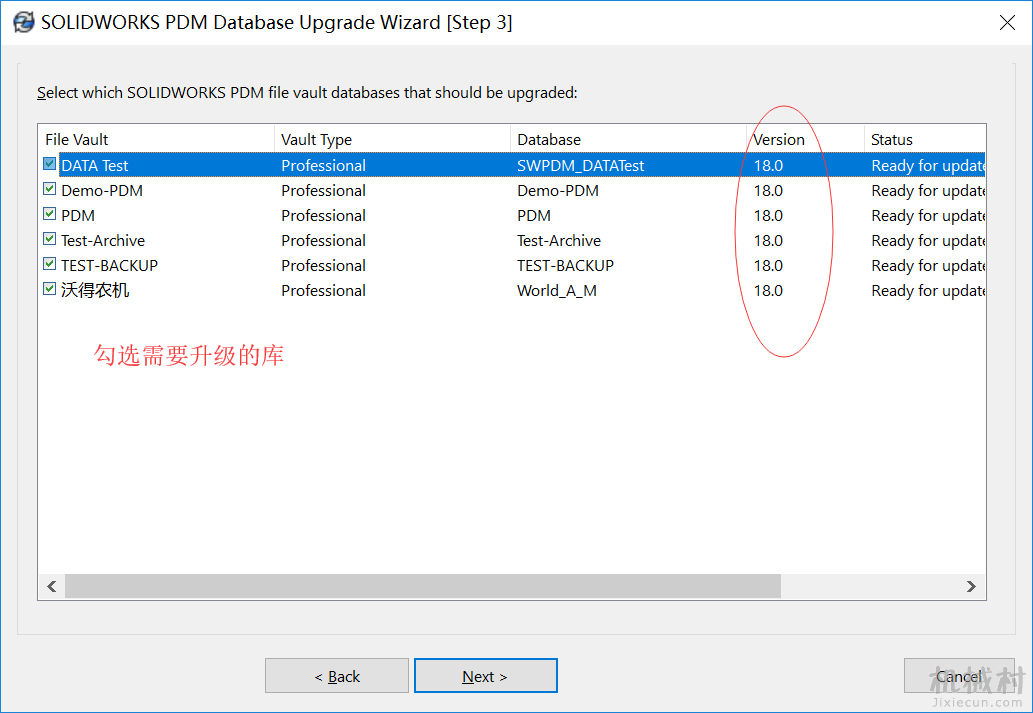The width and height of the screenshot is (1033, 713).
Task: Click version 18.0 in the DATA Test row
Action: [x=768, y=165]
